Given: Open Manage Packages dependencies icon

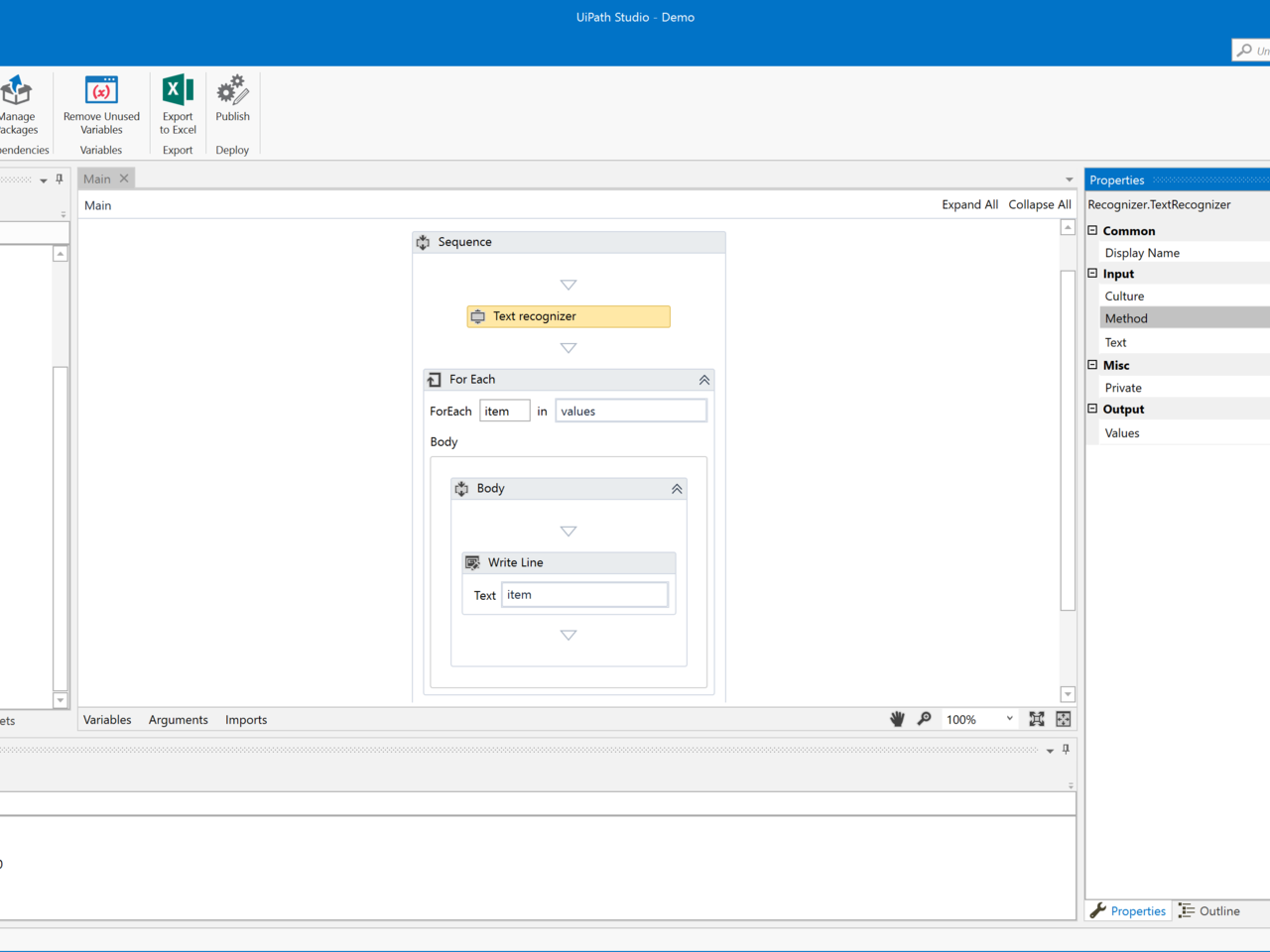Looking at the screenshot, I should (x=16, y=90).
